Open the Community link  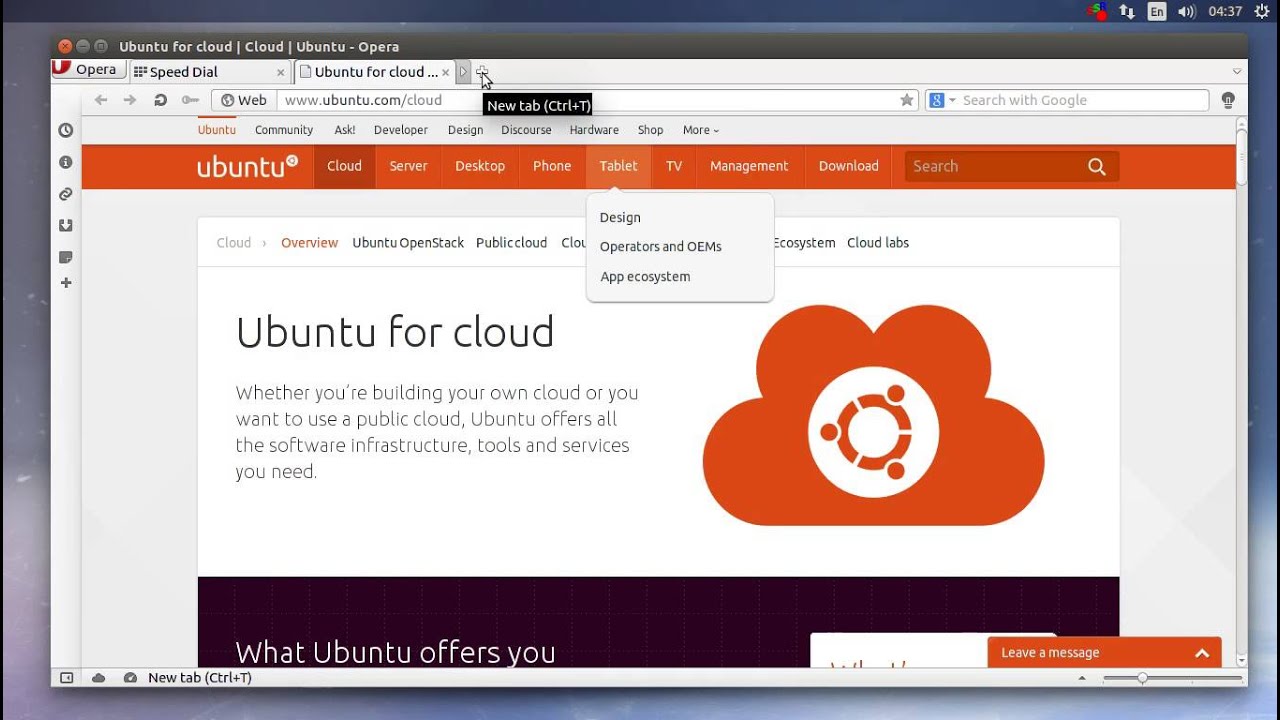(284, 130)
